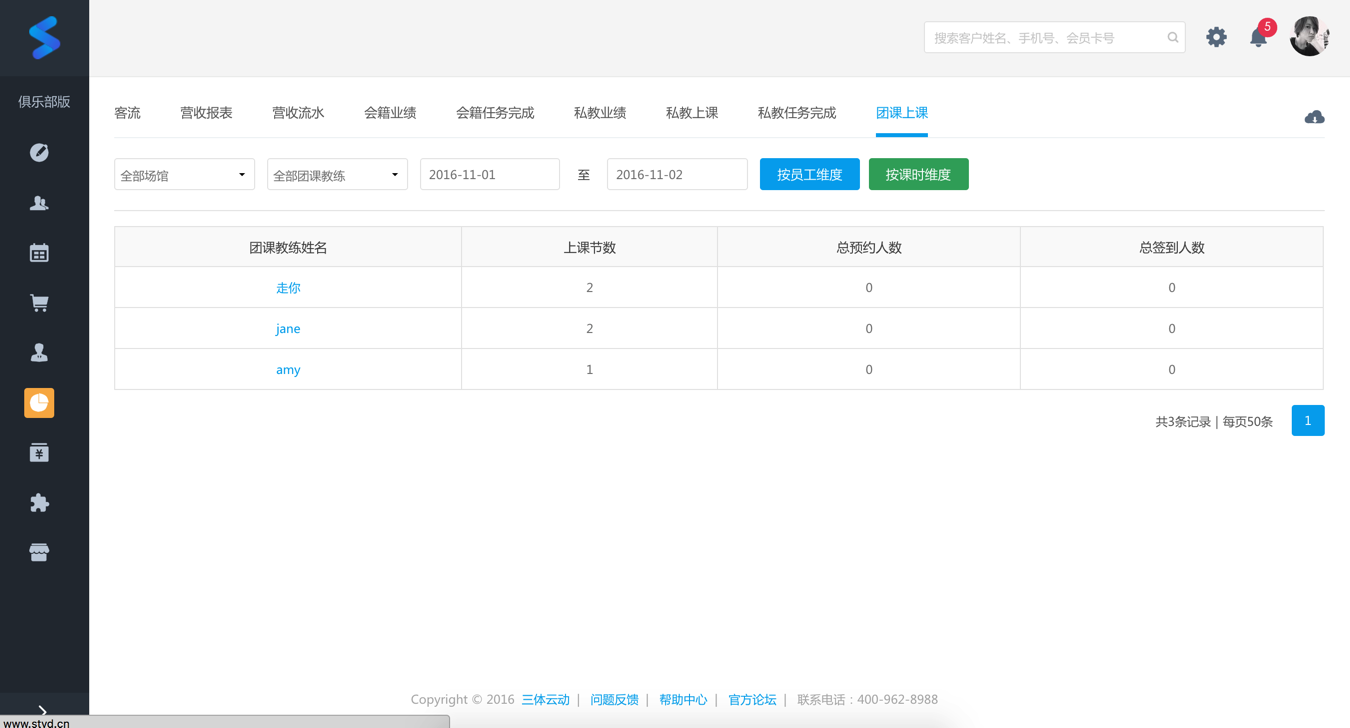Open settings gear icon
This screenshot has height=728, width=1350.
click(x=1216, y=38)
